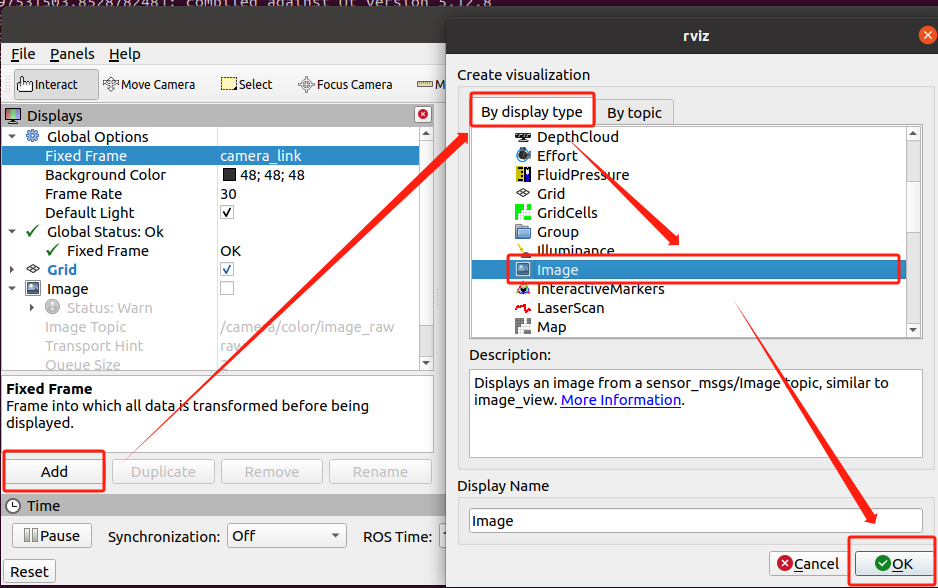This screenshot has width=938, height=588.
Task: Select DepthCloud in the display type list
Action: click(x=578, y=137)
